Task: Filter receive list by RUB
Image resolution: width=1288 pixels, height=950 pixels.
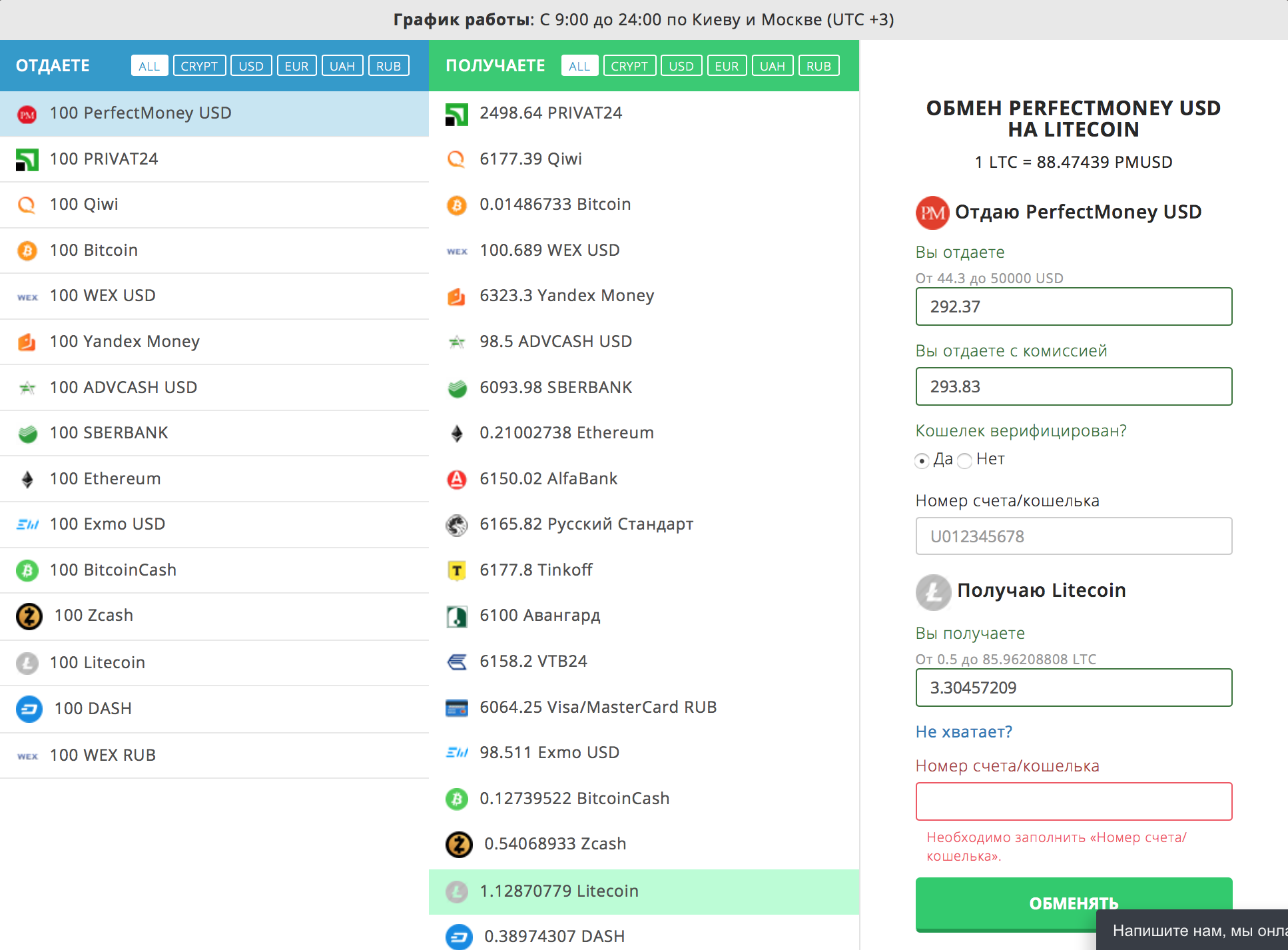Action: pyautogui.click(x=818, y=66)
